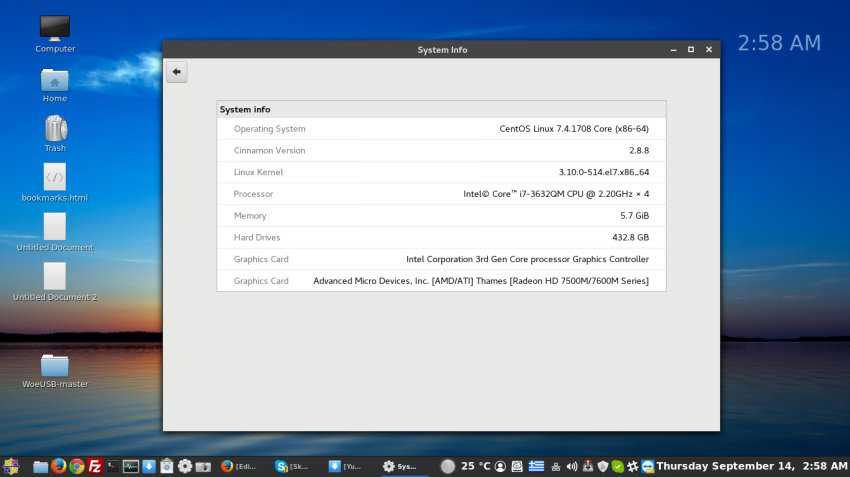Click the Hard Drives 432.8 GB value
This screenshot has height=477, width=850.
[630, 237]
